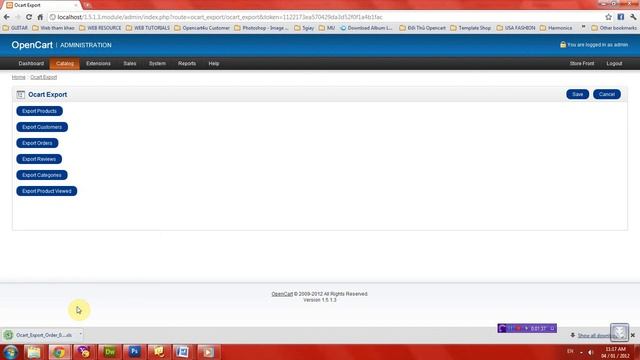Open browser home page icon
Screen dimensions: 640x360
(40, 17)
